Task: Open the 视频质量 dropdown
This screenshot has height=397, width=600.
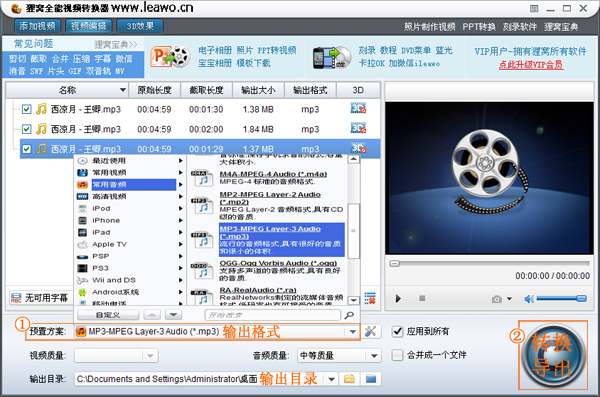Action: 116,356
